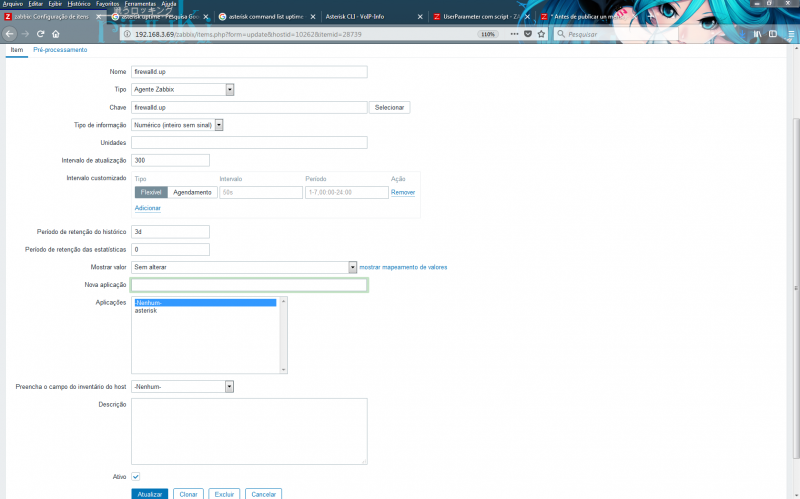Go back with the browser back arrow
800x499 pixels.
(9, 34)
